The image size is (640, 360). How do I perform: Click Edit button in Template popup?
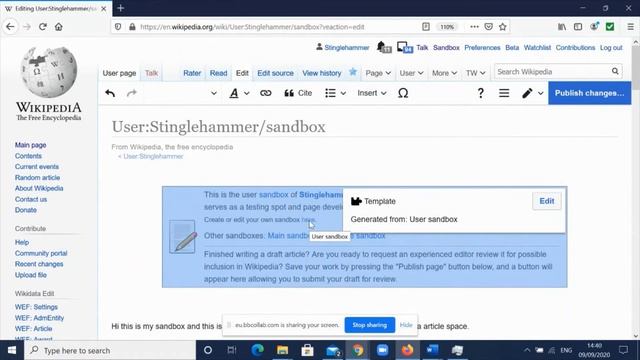pos(547,201)
